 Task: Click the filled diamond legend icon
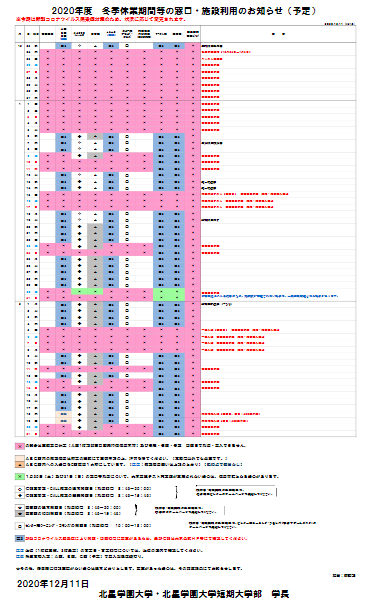pos(20,495)
